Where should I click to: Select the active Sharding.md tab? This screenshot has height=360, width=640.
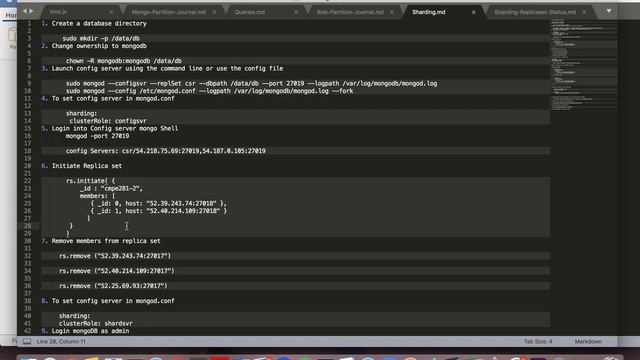(429, 12)
